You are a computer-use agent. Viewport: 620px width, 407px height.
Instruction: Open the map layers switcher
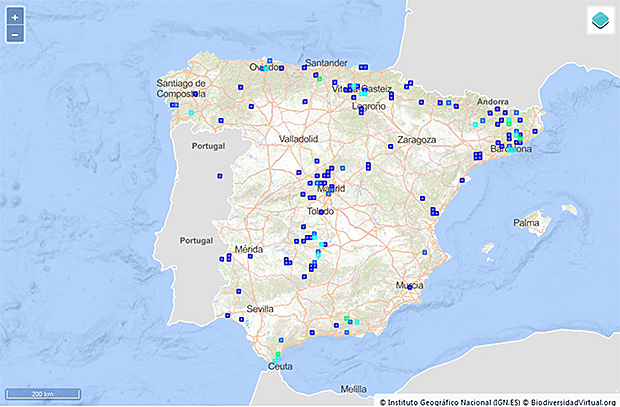pyautogui.click(x=600, y=20)
